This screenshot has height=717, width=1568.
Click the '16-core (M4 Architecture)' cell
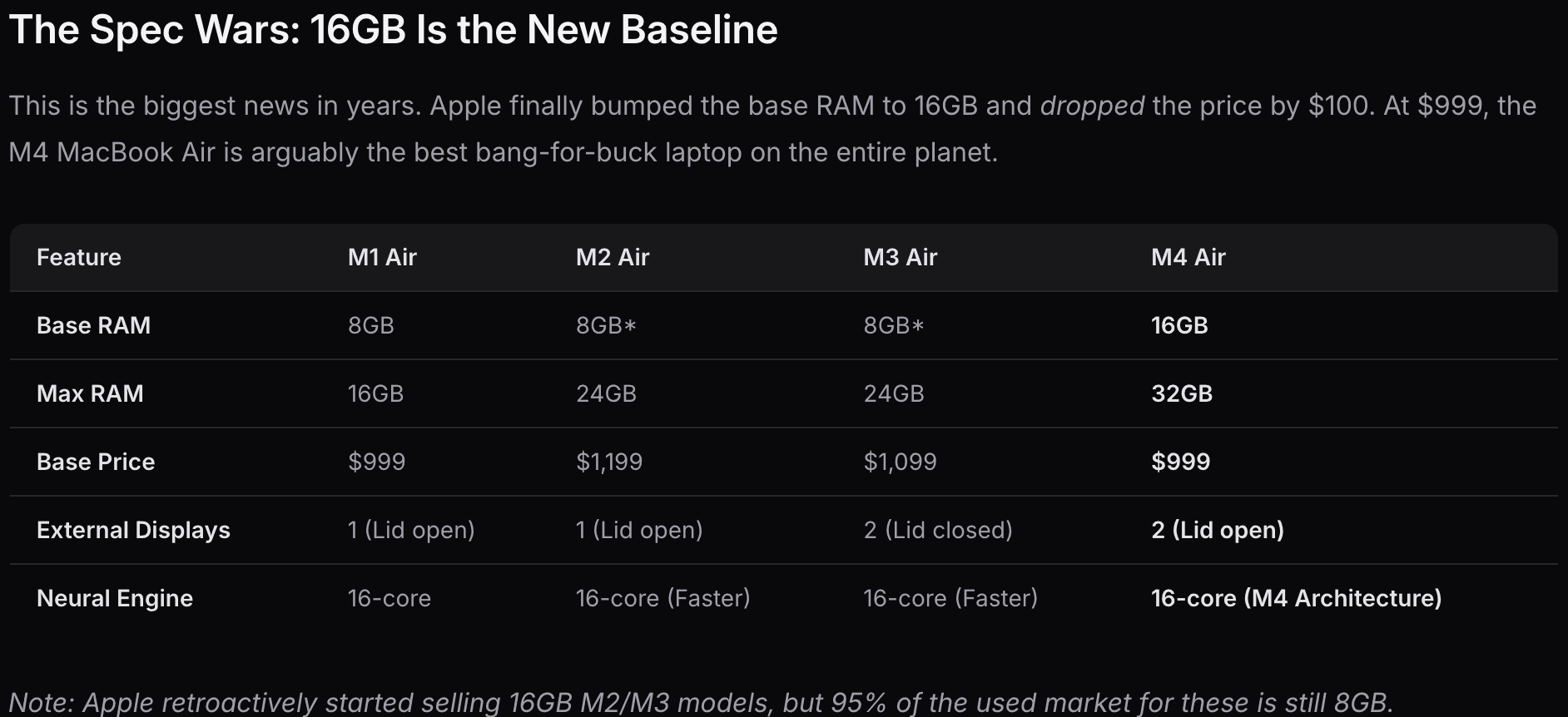(x=1296, y=598)
